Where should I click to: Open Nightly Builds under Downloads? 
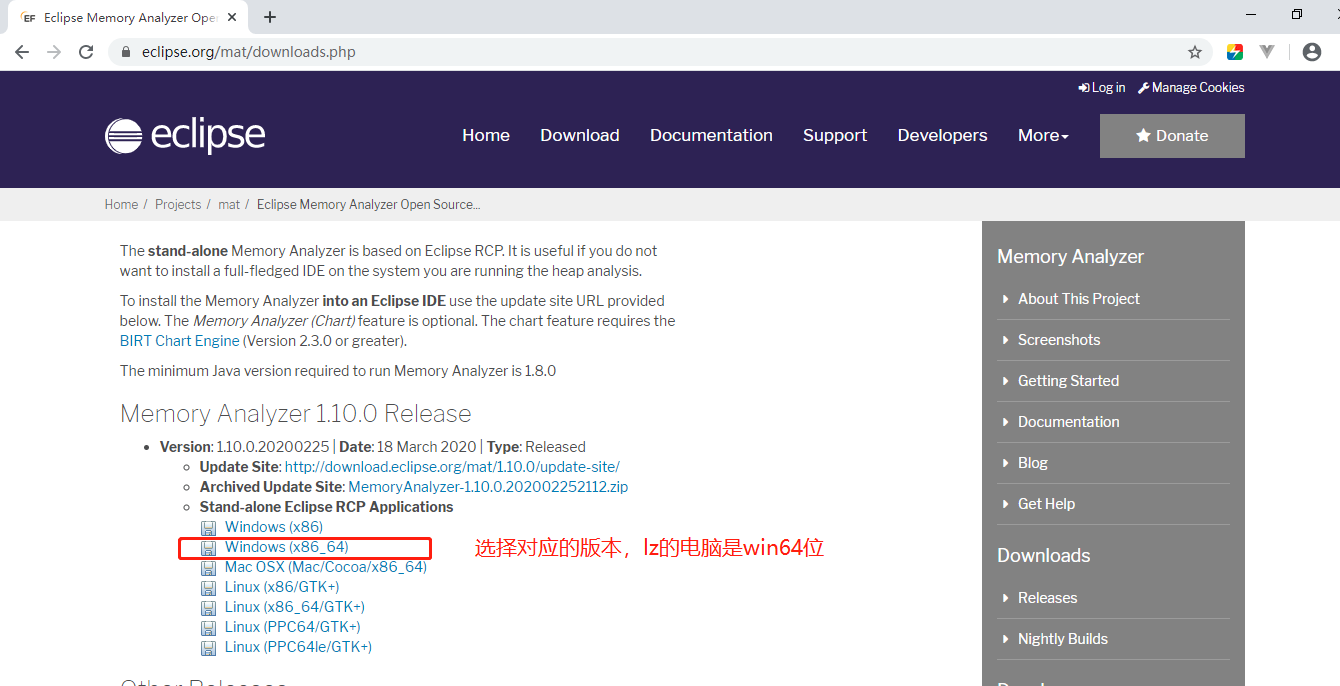(x=1063, y=639)
